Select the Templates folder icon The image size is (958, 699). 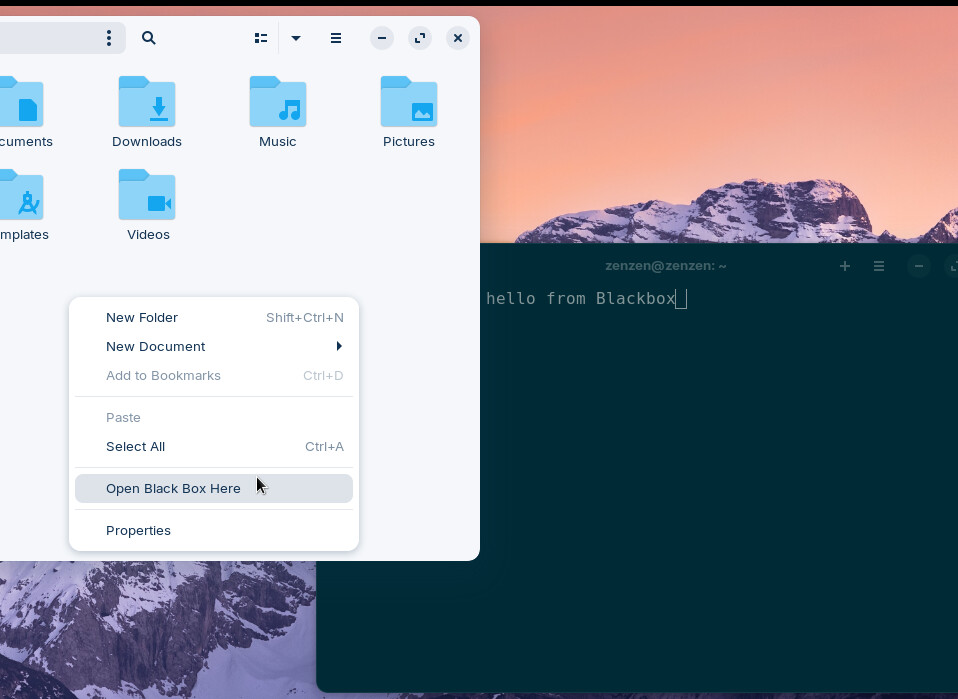[x=21, y=195]
